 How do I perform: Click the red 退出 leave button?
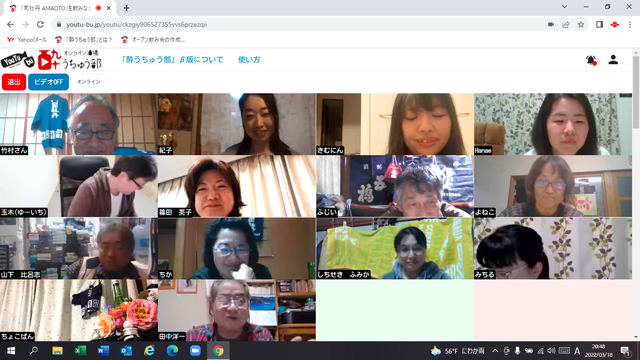tap(14, 82)
